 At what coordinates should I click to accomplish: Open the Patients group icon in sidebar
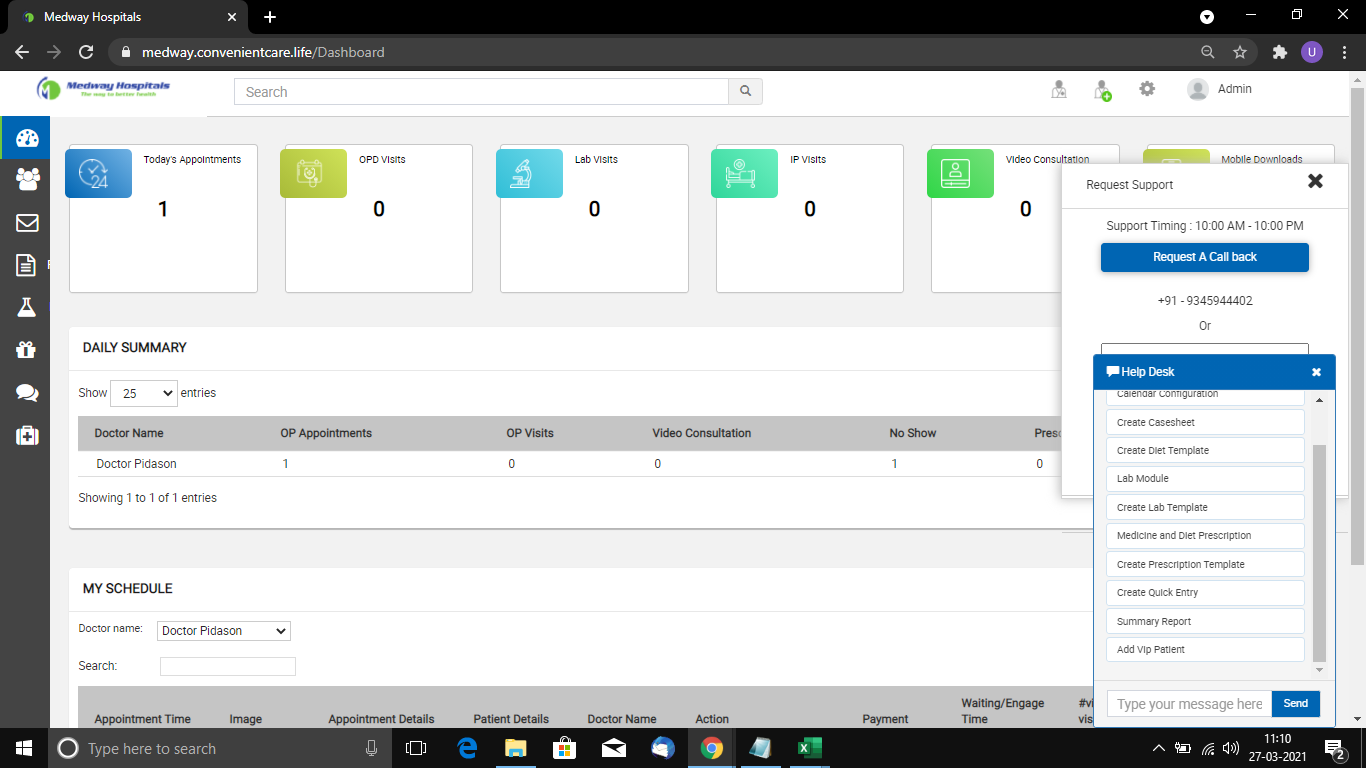[27, 180]
